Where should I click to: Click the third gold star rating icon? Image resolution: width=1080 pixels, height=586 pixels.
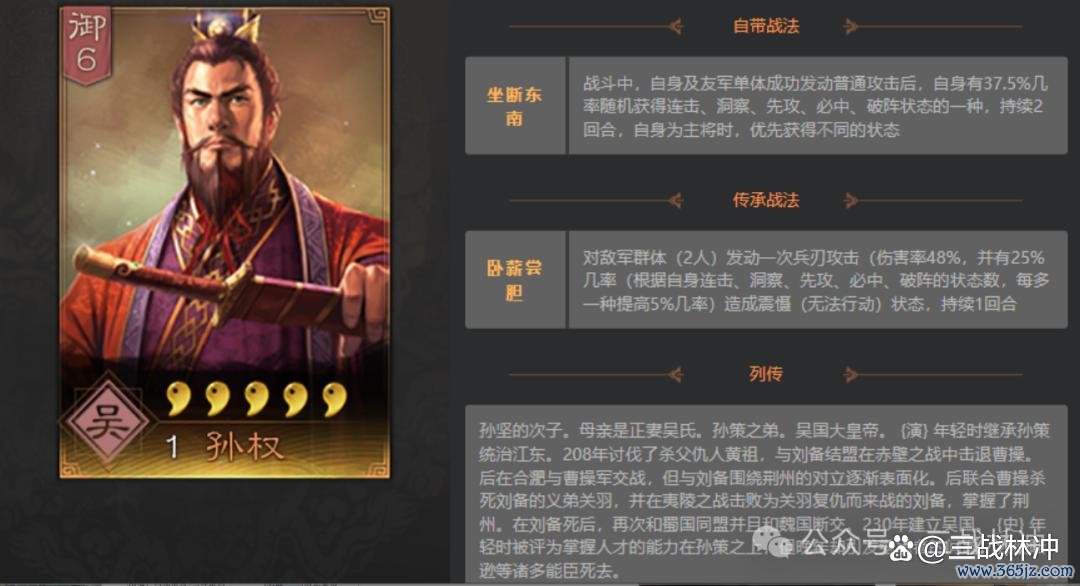(x=258, y=399)
